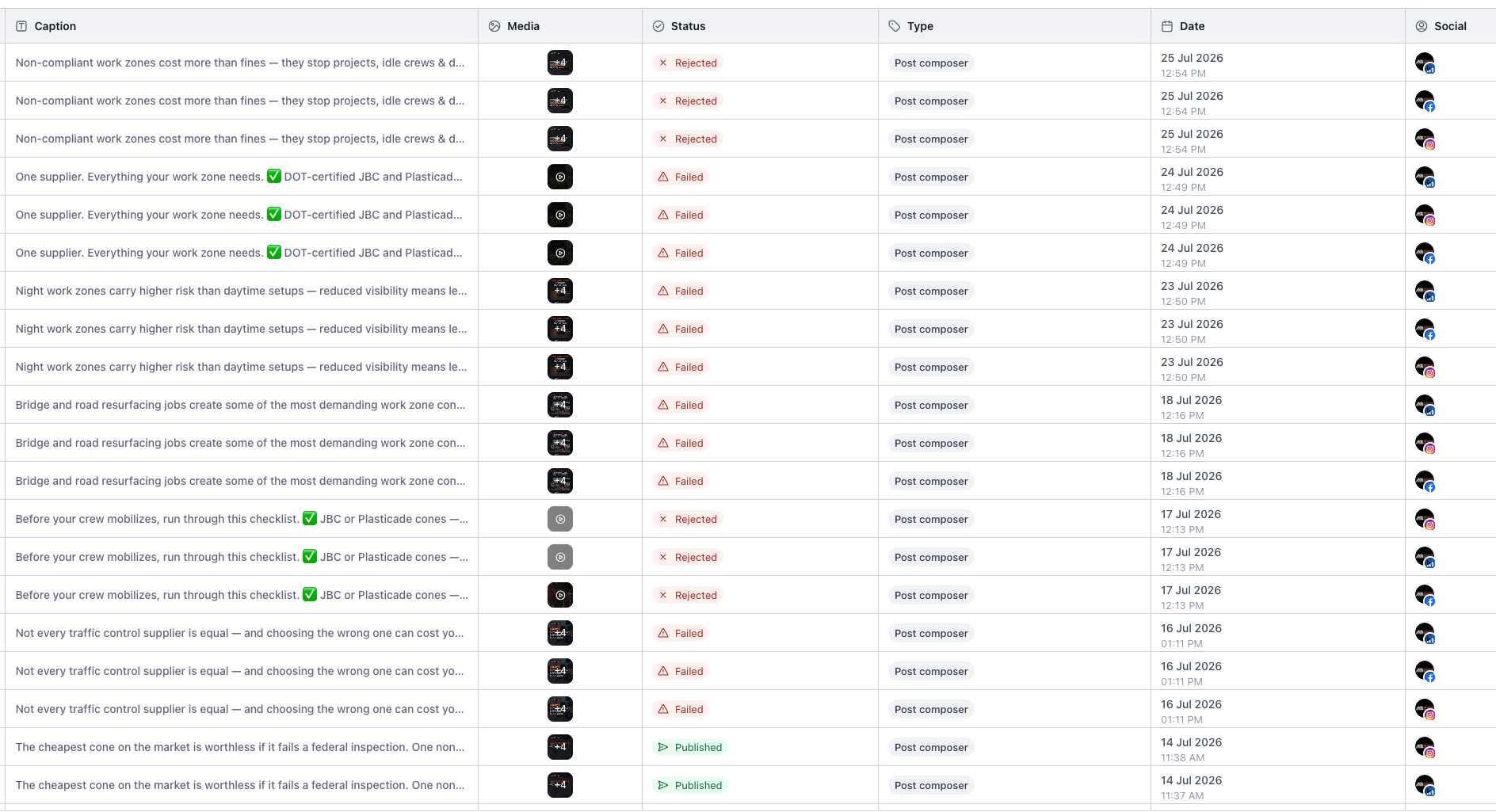Open 'Before your crew mobilizes' caption on LinkedIn row

[x=242, y=557]
